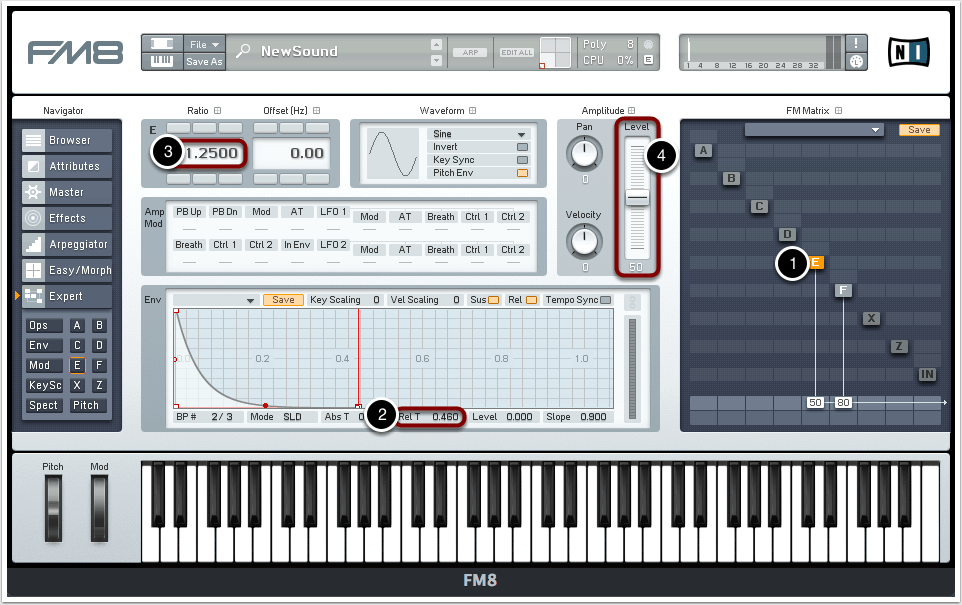Open the Spect tab in Expert panel

tap(43, 406)
